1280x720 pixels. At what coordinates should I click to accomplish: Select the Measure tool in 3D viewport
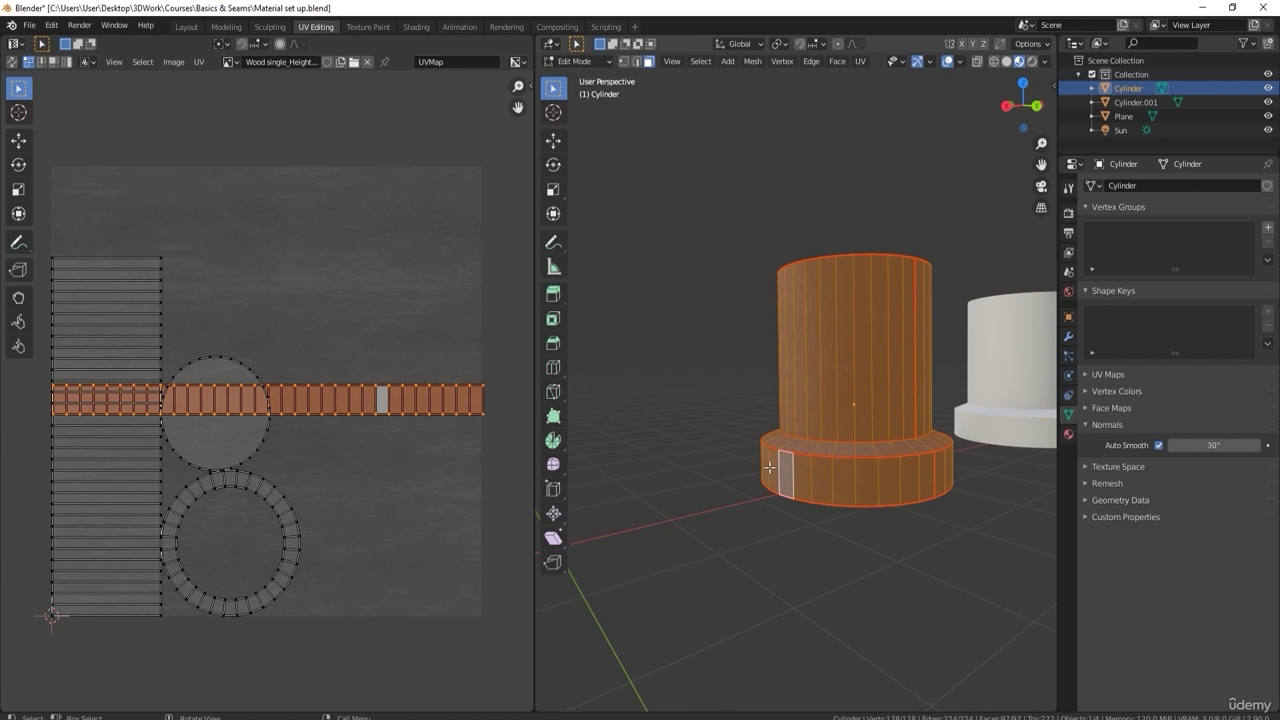click(553, 267)
